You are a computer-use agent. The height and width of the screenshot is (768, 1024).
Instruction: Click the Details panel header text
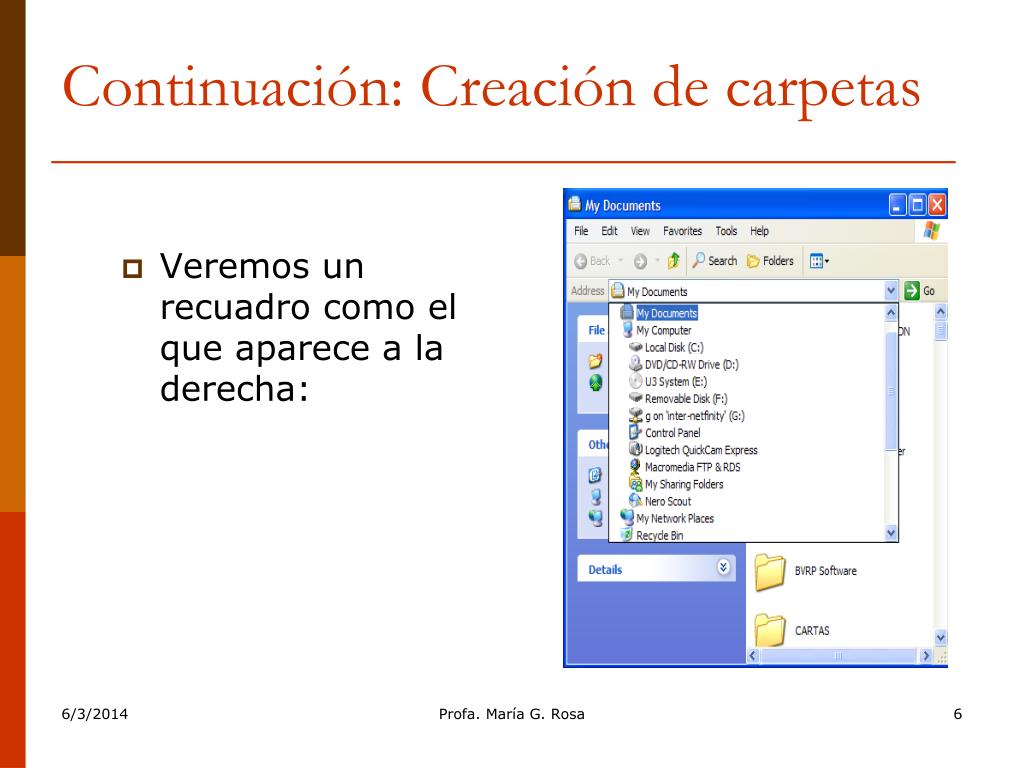[x=605, y=569]
